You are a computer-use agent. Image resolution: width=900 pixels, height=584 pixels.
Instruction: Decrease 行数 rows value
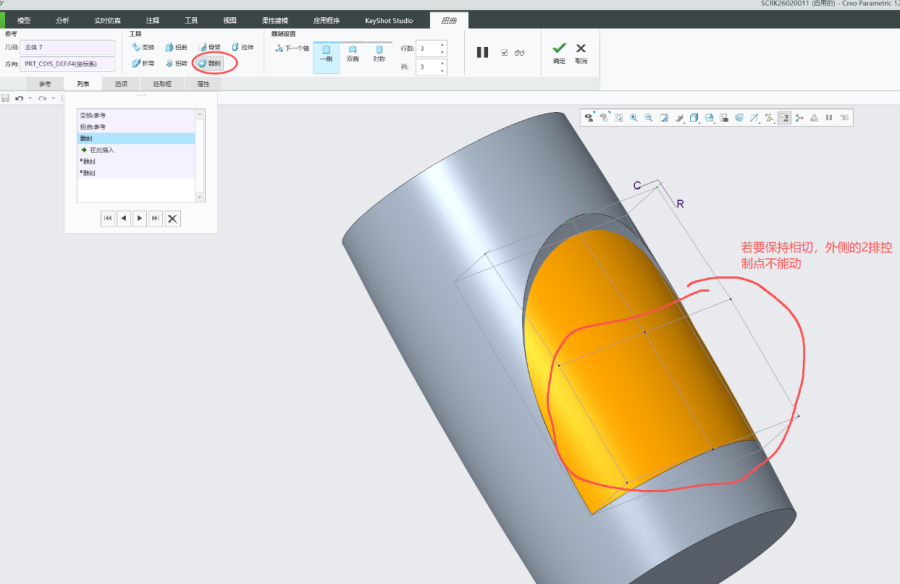coord(442,52)
